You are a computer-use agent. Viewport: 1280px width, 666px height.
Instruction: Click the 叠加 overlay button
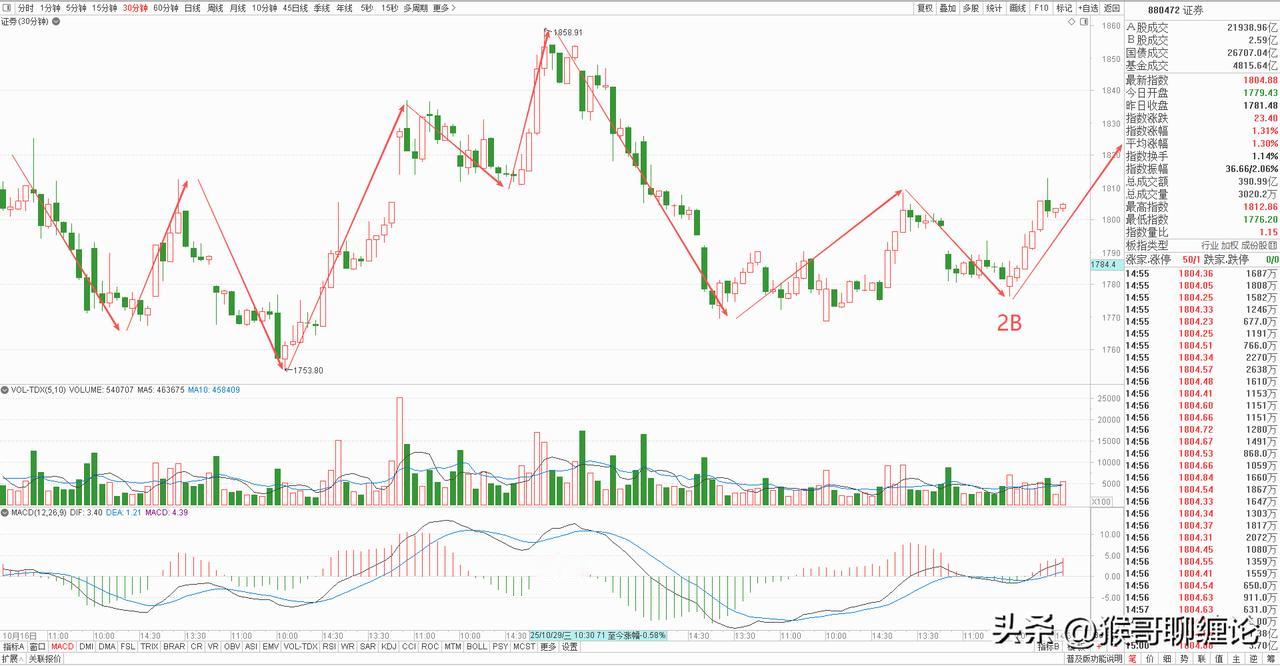948,7
